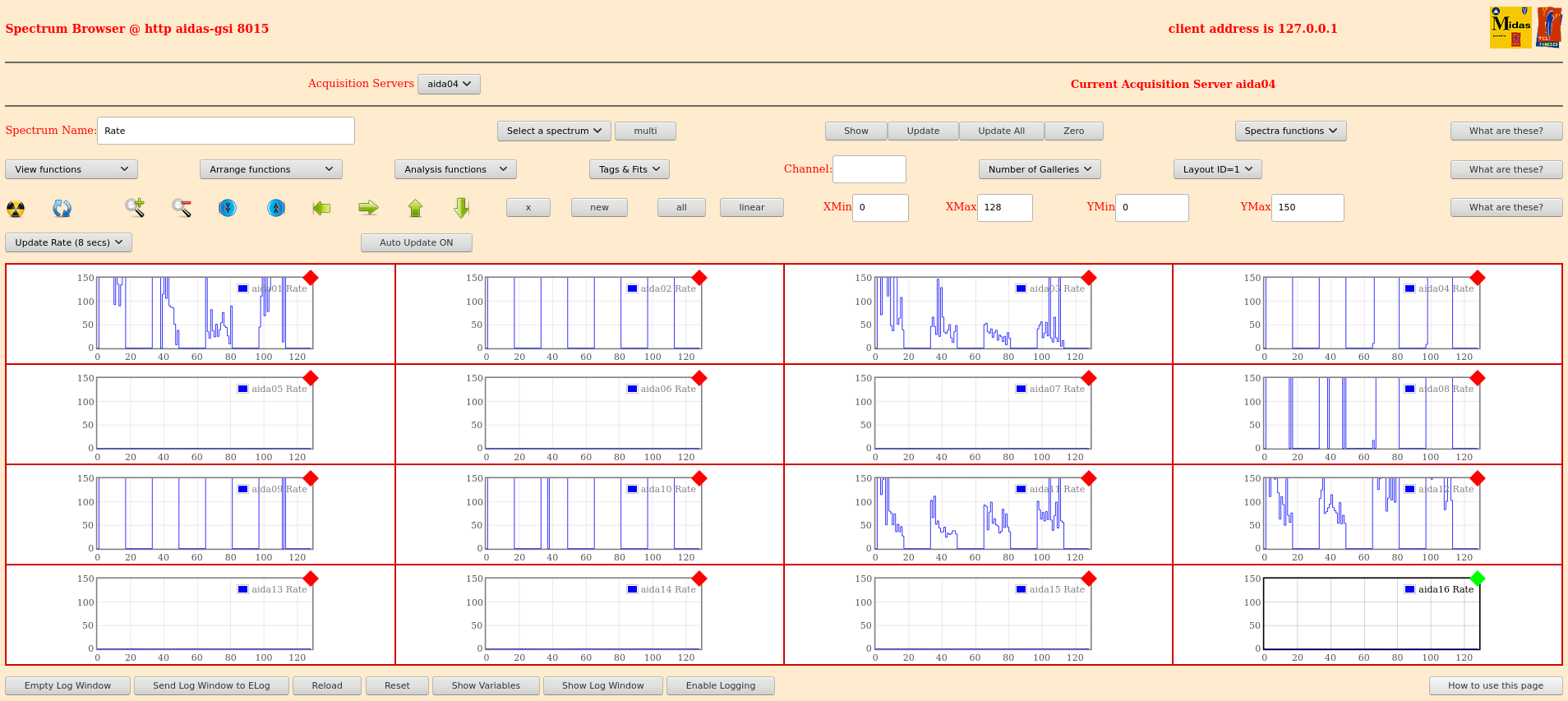Open the Analysis functions menu
1568x701 pixels.
(x=455, y=169)
